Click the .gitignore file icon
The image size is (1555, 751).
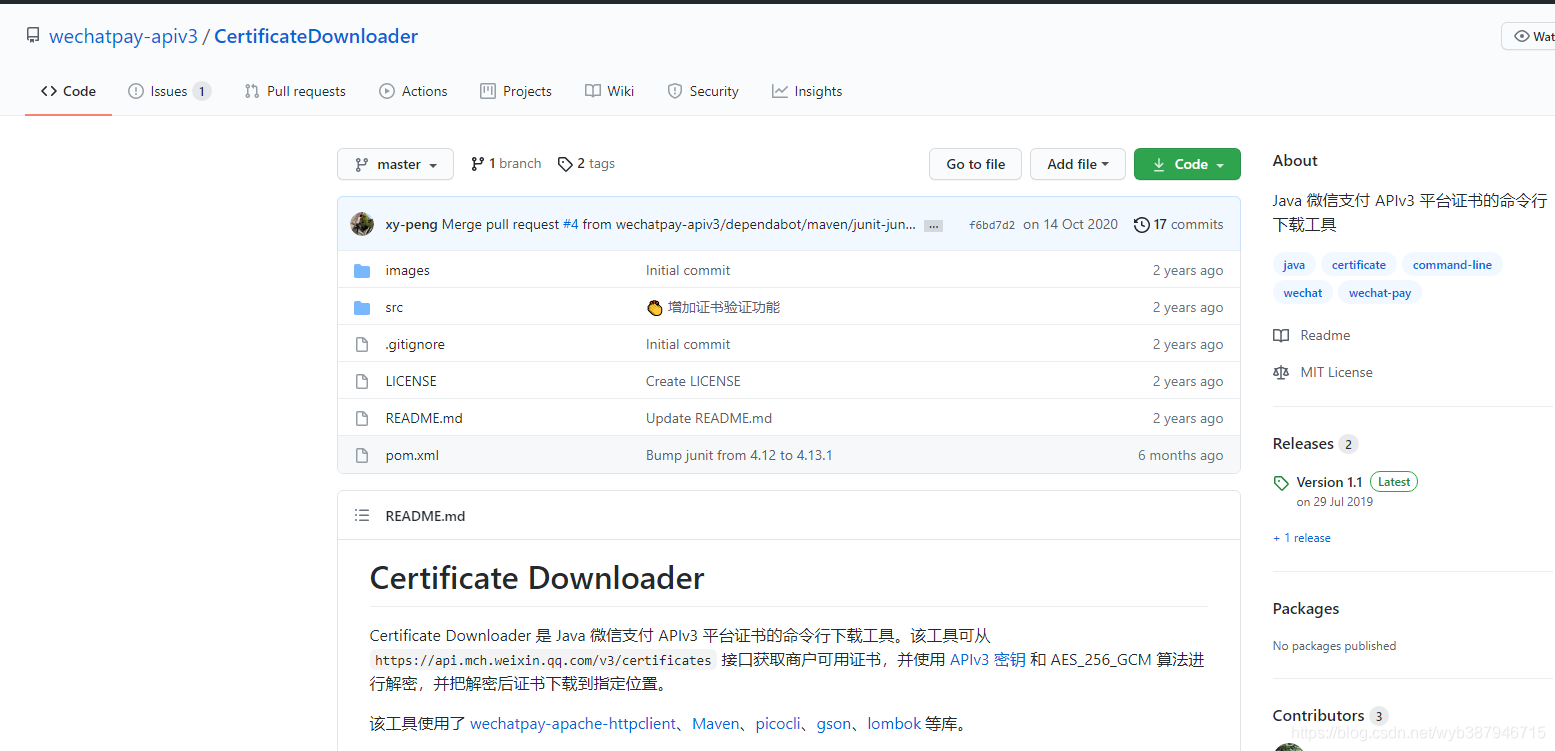(362, 345)
